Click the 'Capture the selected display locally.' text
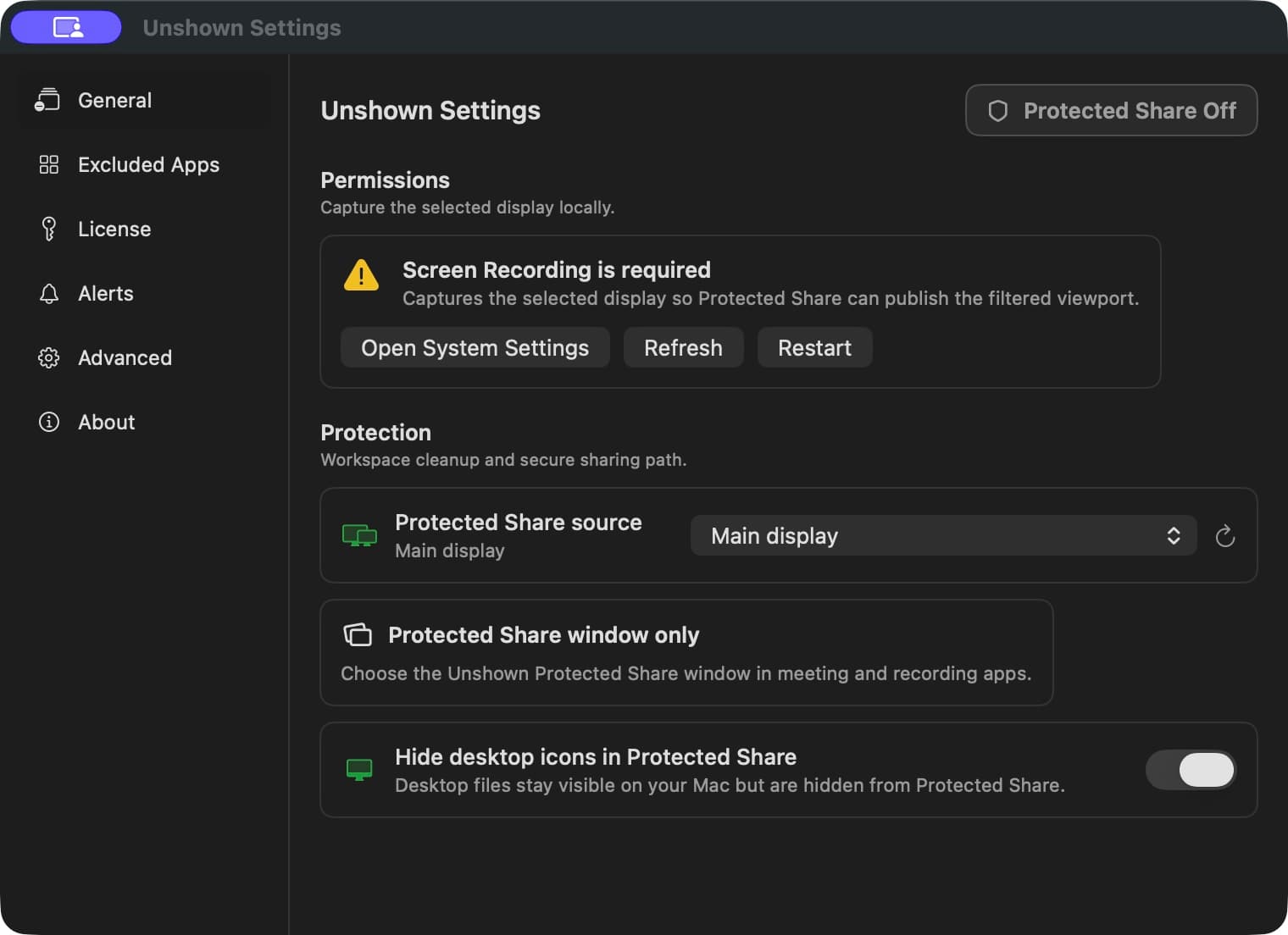Screen dimensions: 1288x935 pos(467,207)
